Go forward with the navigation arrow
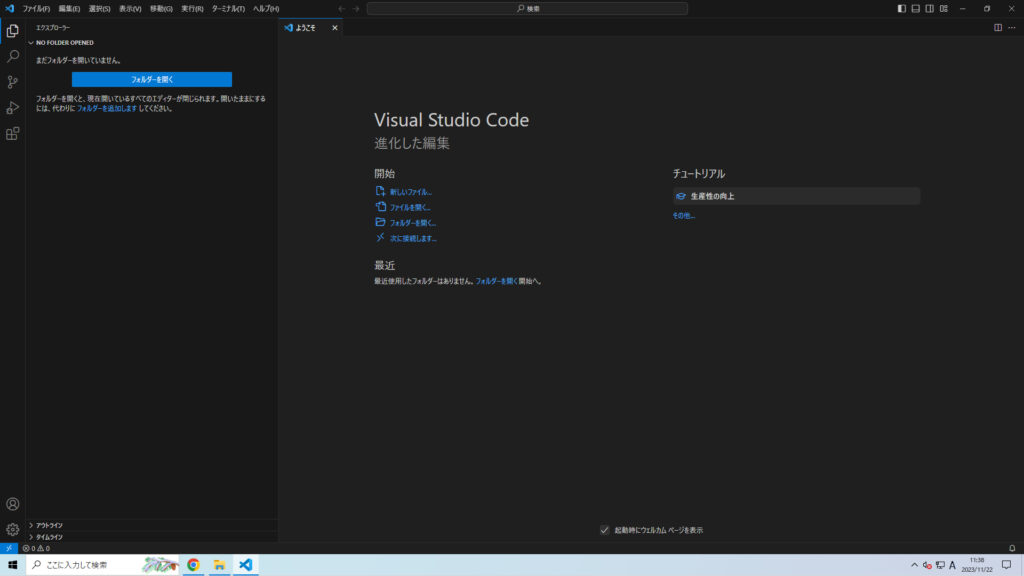Image resolution: width=1024 pixels, height=576 pixels. [357, 8]
